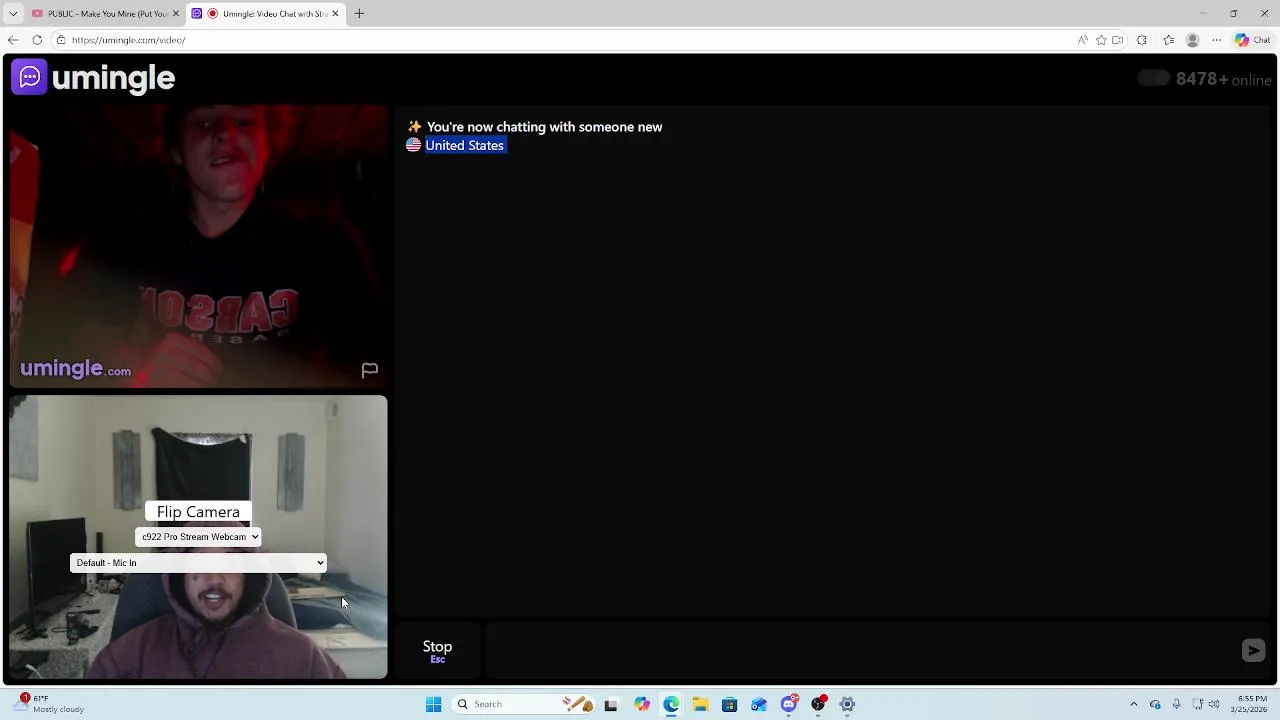Open browser Extensions menu
The height and width of the screenshot is (720, 1280).
(1142, 40)
